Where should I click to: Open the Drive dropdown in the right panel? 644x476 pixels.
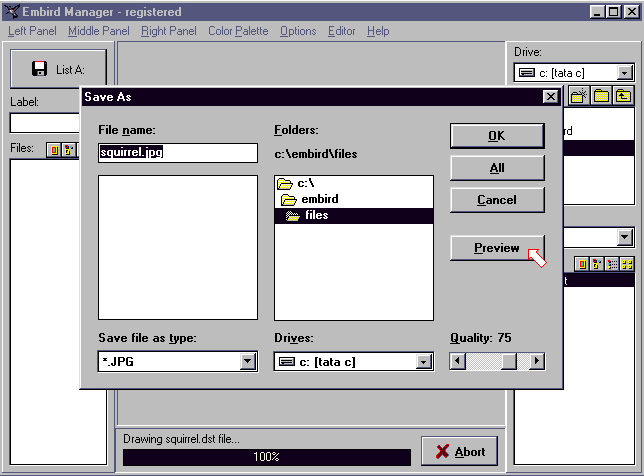pyautogui.click(x=624, y=73)
